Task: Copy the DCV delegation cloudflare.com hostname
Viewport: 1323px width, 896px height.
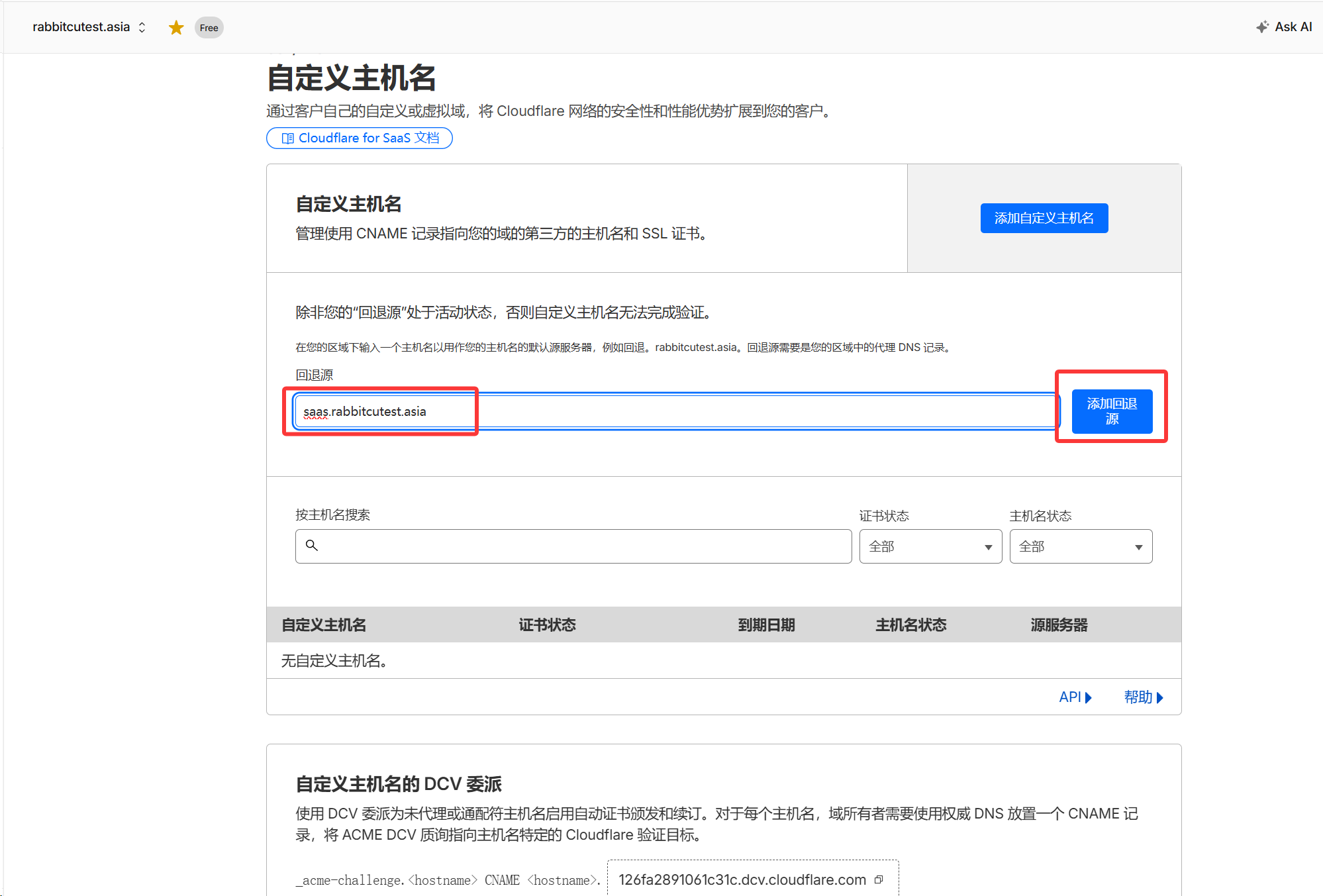Action: (x=879, y=879)
